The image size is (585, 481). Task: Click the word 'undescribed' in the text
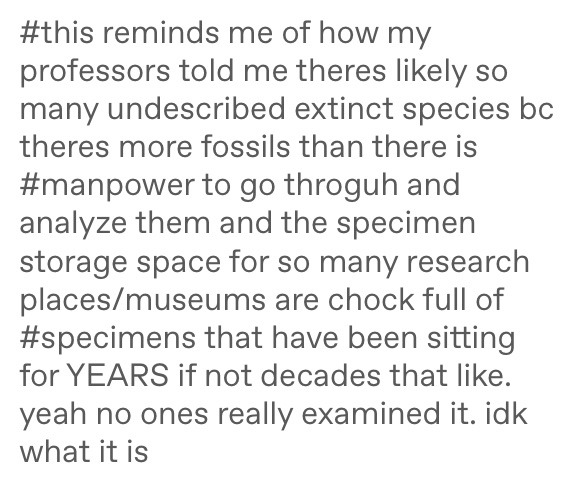196,109
